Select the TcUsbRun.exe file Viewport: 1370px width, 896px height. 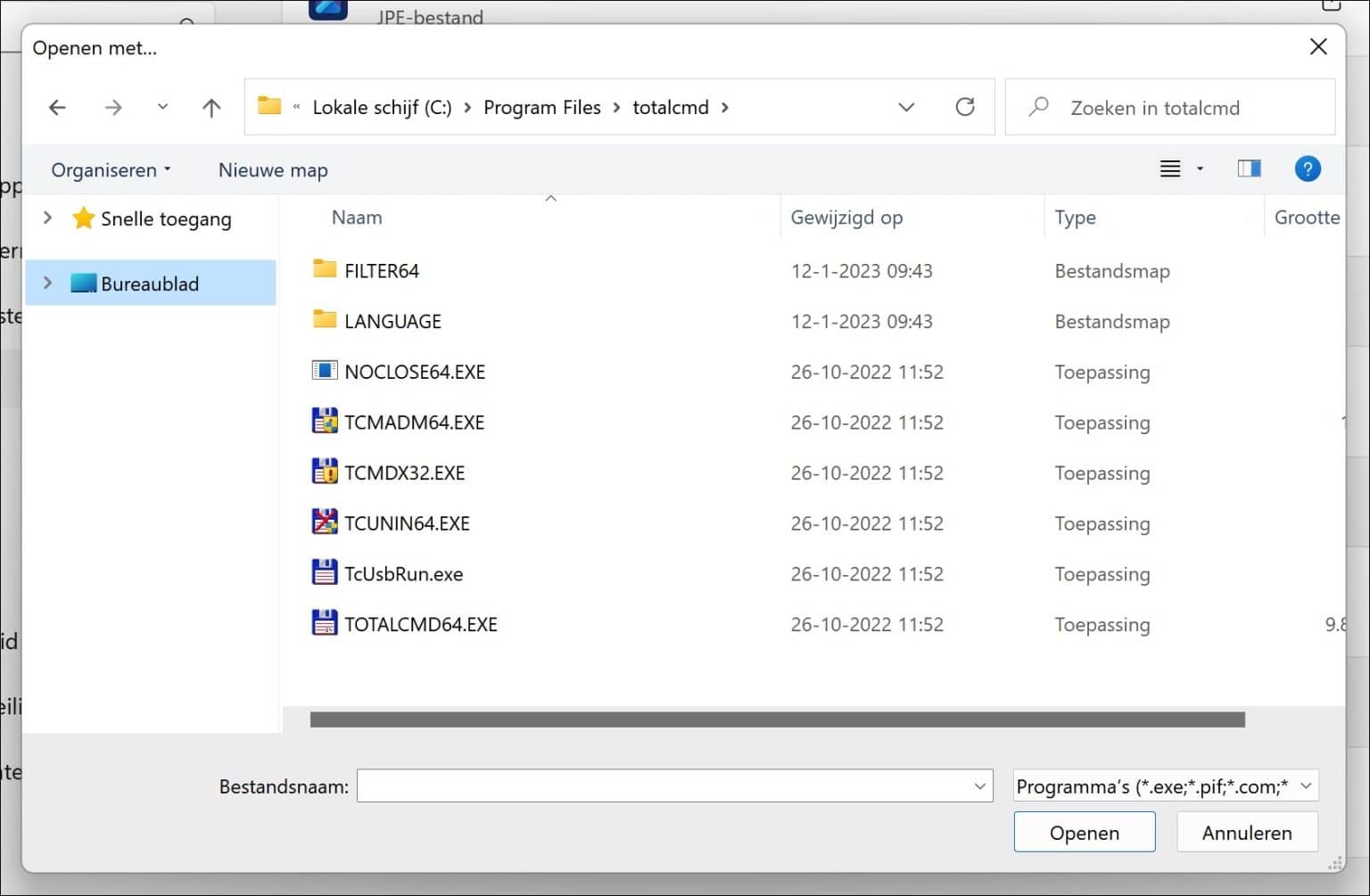coord(403,573)
